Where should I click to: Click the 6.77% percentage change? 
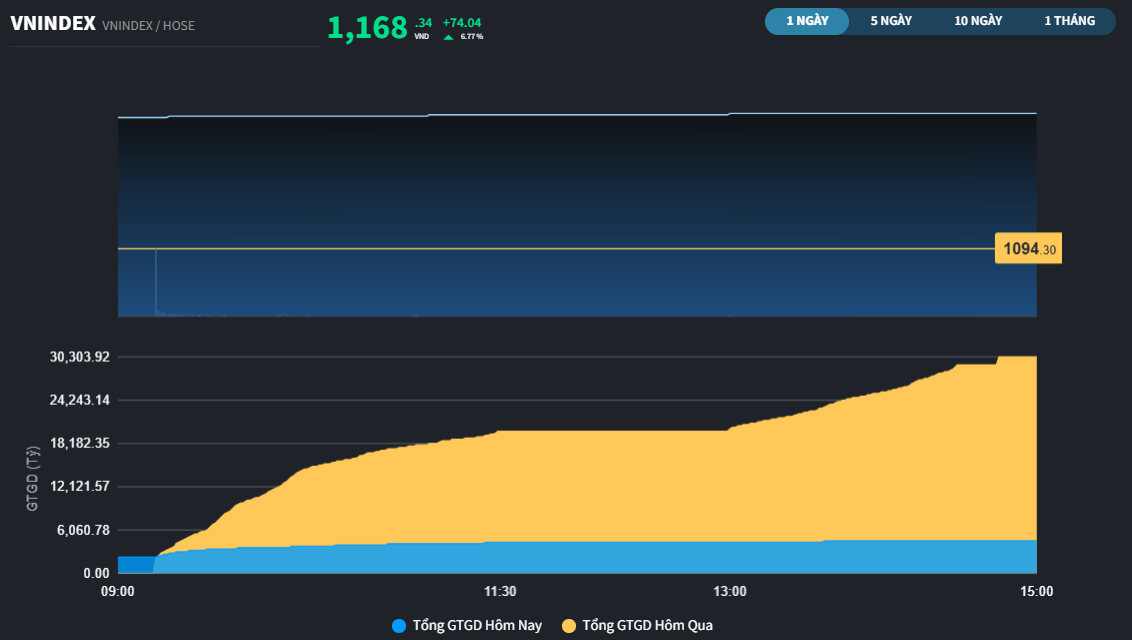coord(472,37)
